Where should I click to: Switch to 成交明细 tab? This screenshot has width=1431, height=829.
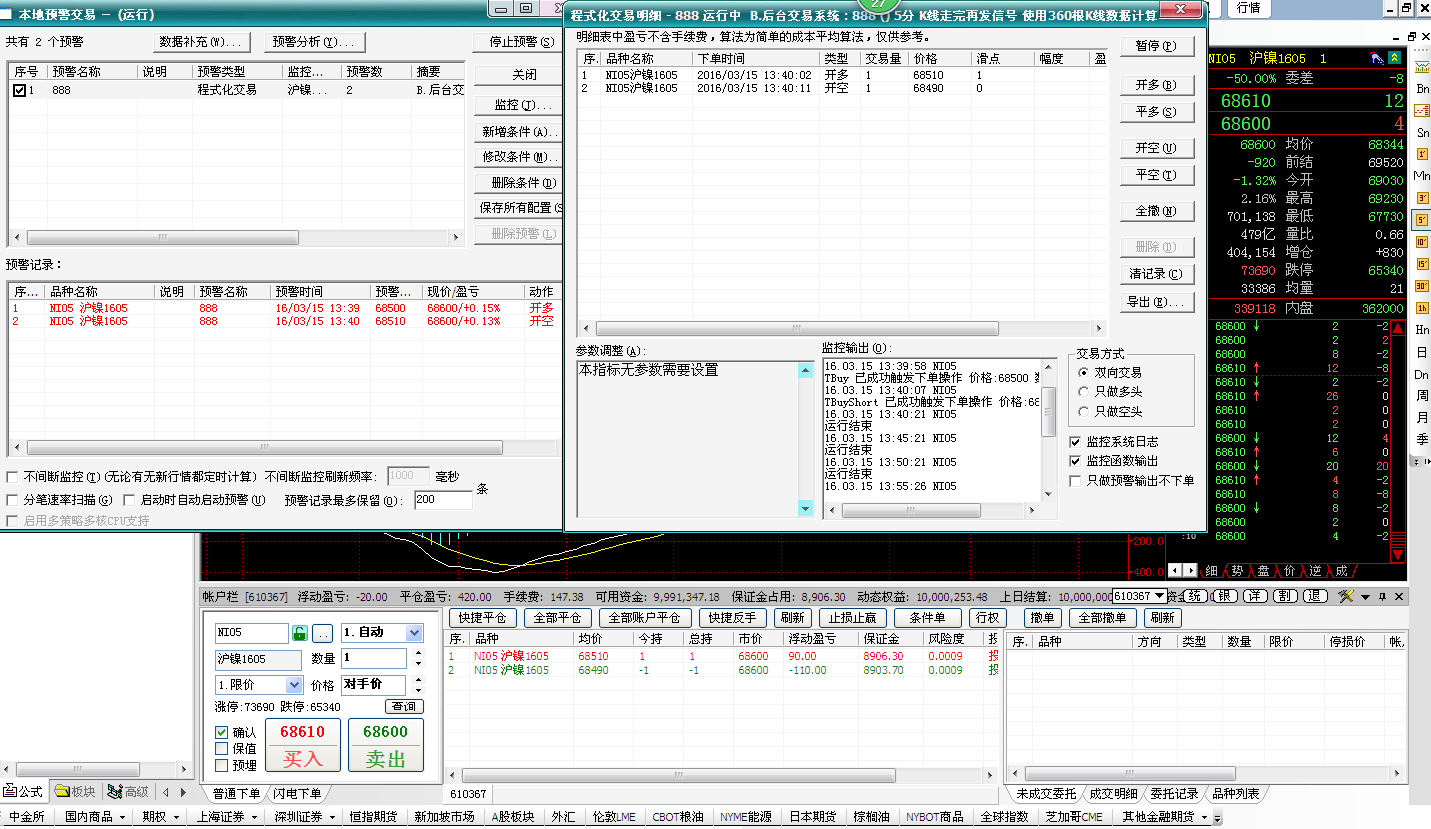pyautogui.click(x=1113, y=793)
